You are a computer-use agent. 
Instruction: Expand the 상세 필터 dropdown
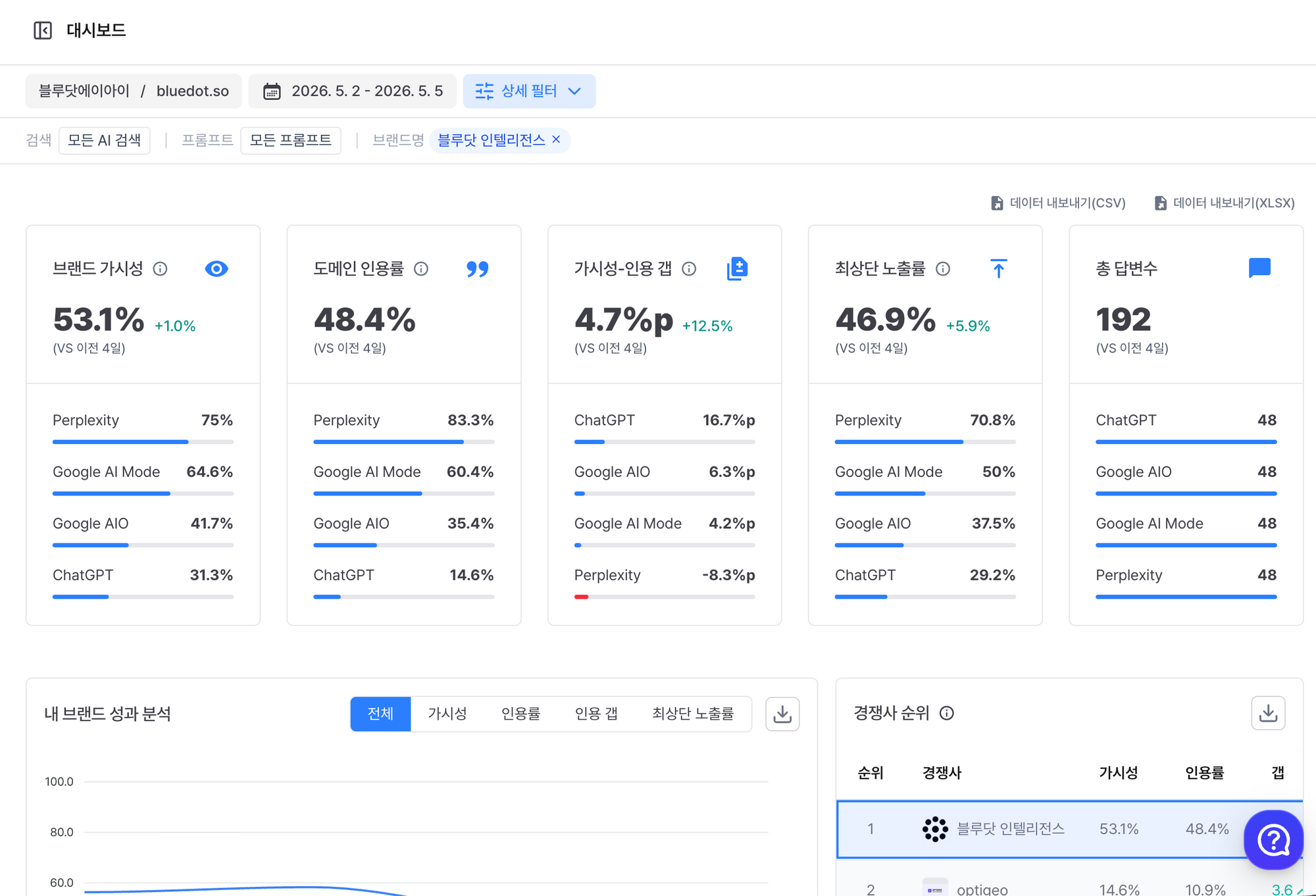coord(529,91)
